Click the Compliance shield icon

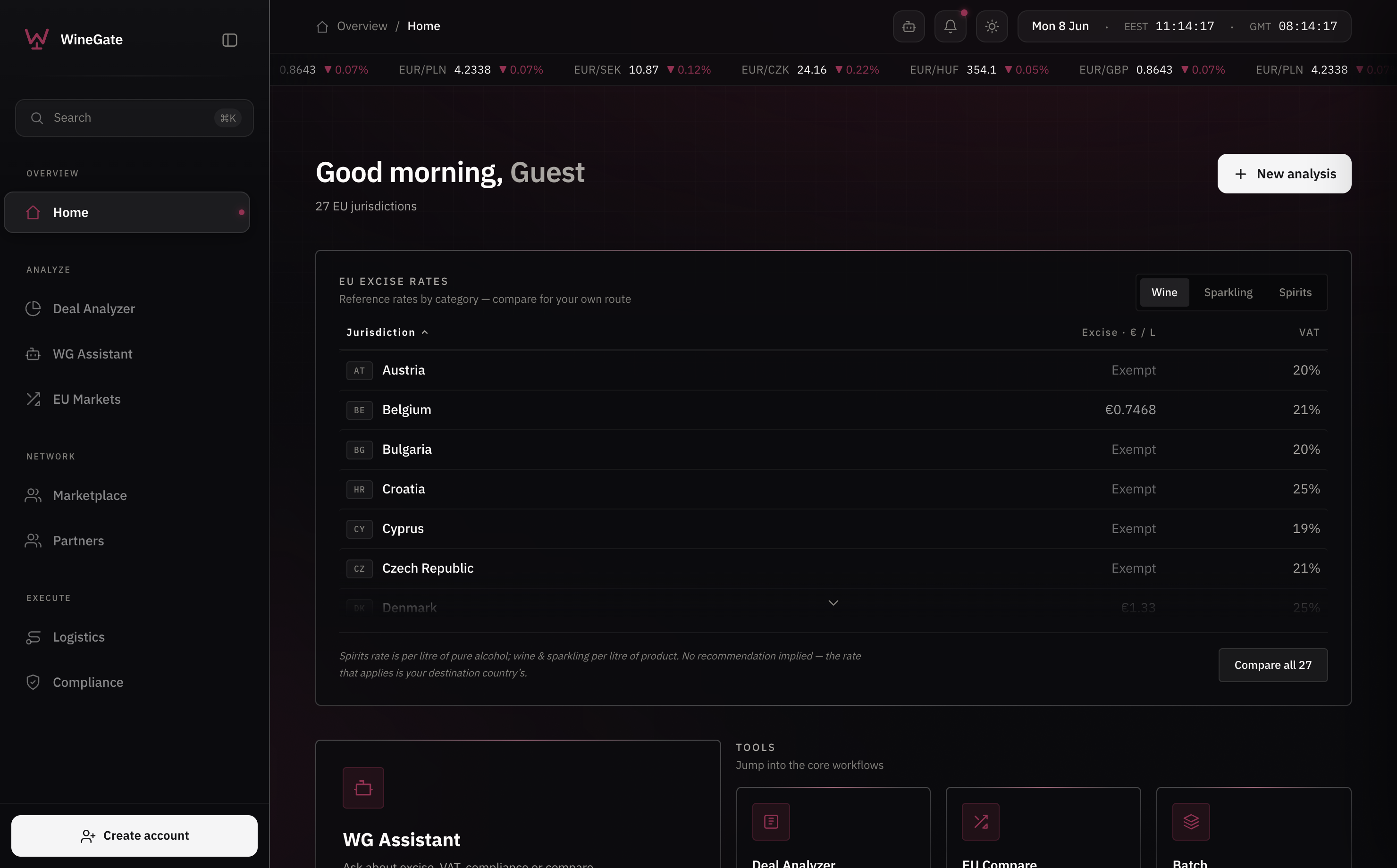pyautogui.click(x=34, y=682)
